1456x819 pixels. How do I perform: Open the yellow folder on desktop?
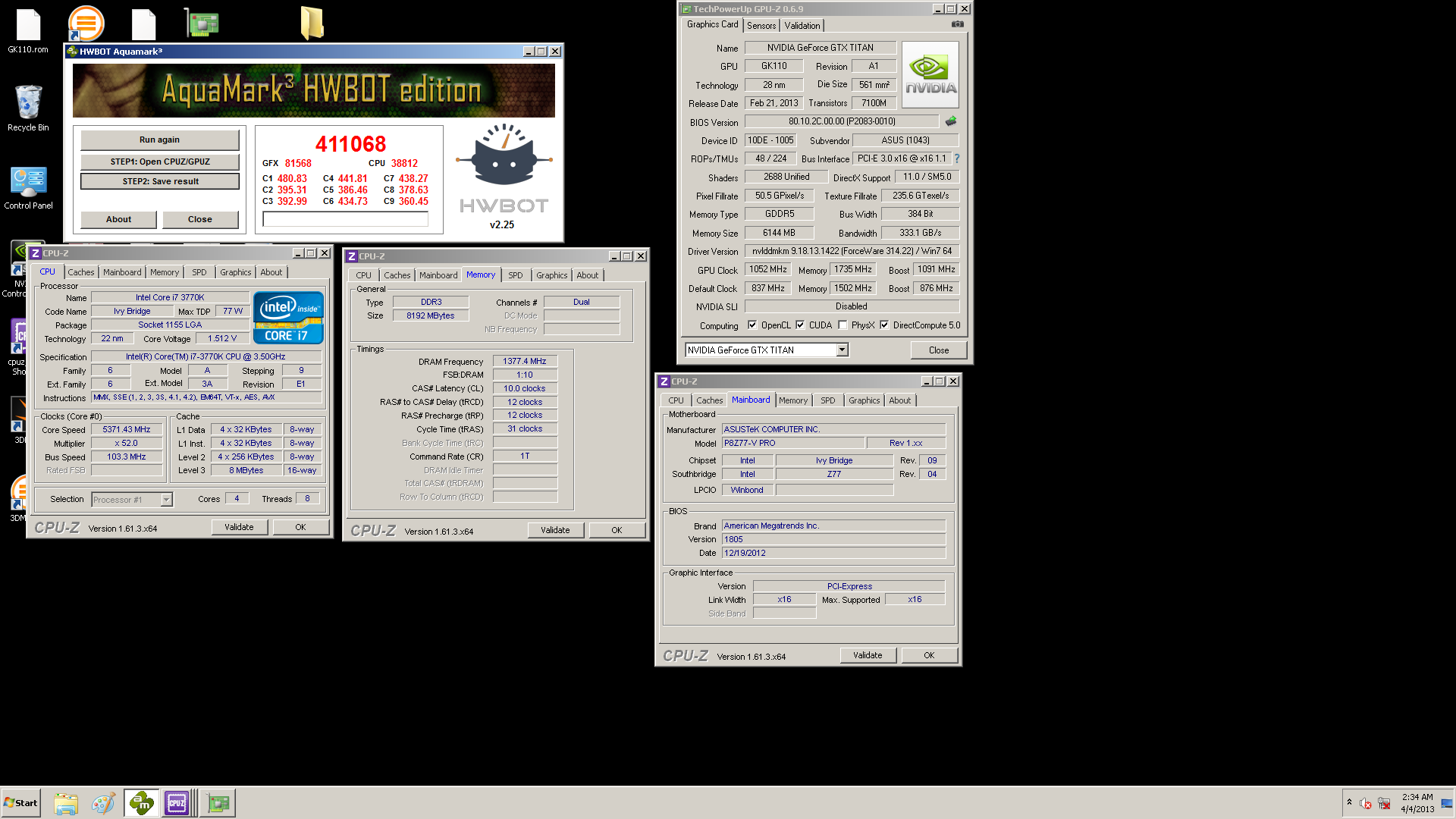312,23
